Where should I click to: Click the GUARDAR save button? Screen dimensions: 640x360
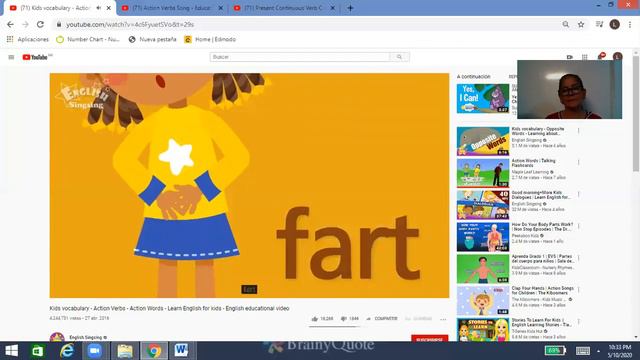419,319
